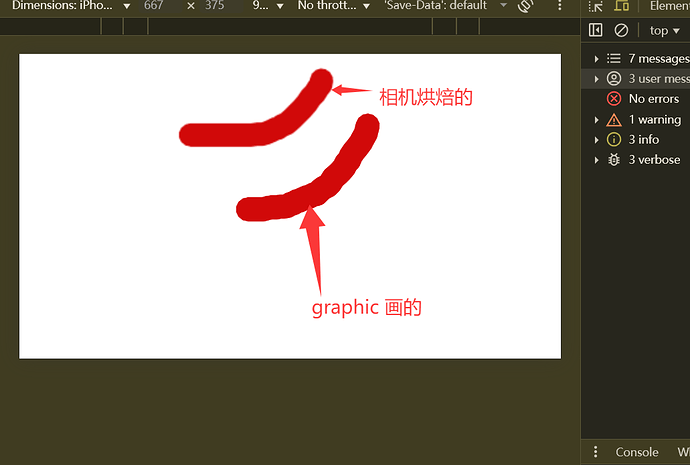The image size is (690, 465).
Task: Open the No throttling dropdown
Action: pyautogui.click(x=334, y=6)
